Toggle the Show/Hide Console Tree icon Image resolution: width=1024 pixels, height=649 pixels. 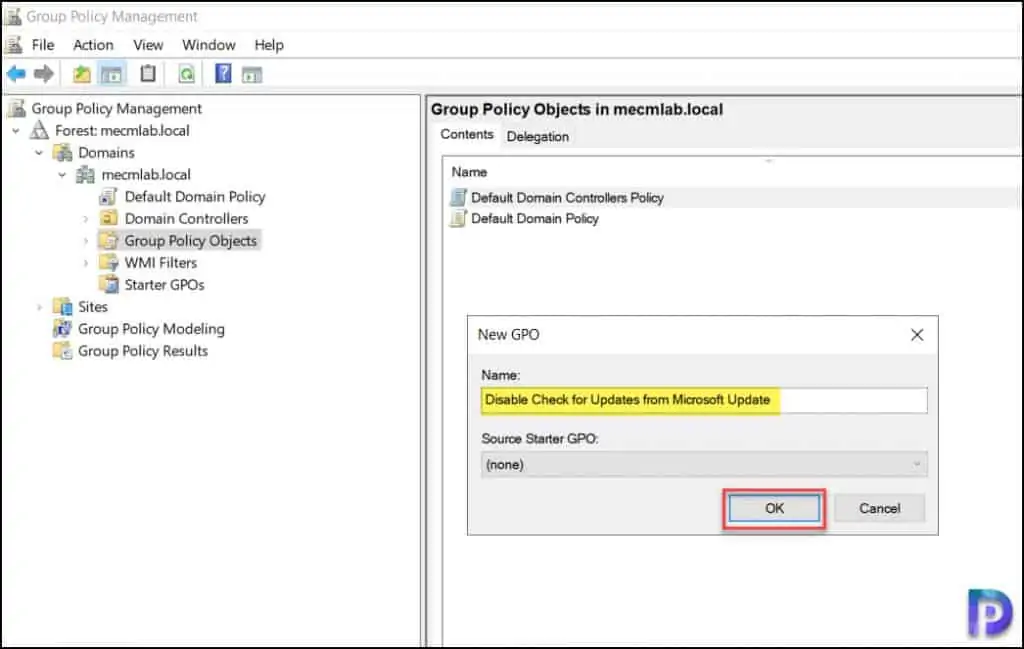coord(112,74)
